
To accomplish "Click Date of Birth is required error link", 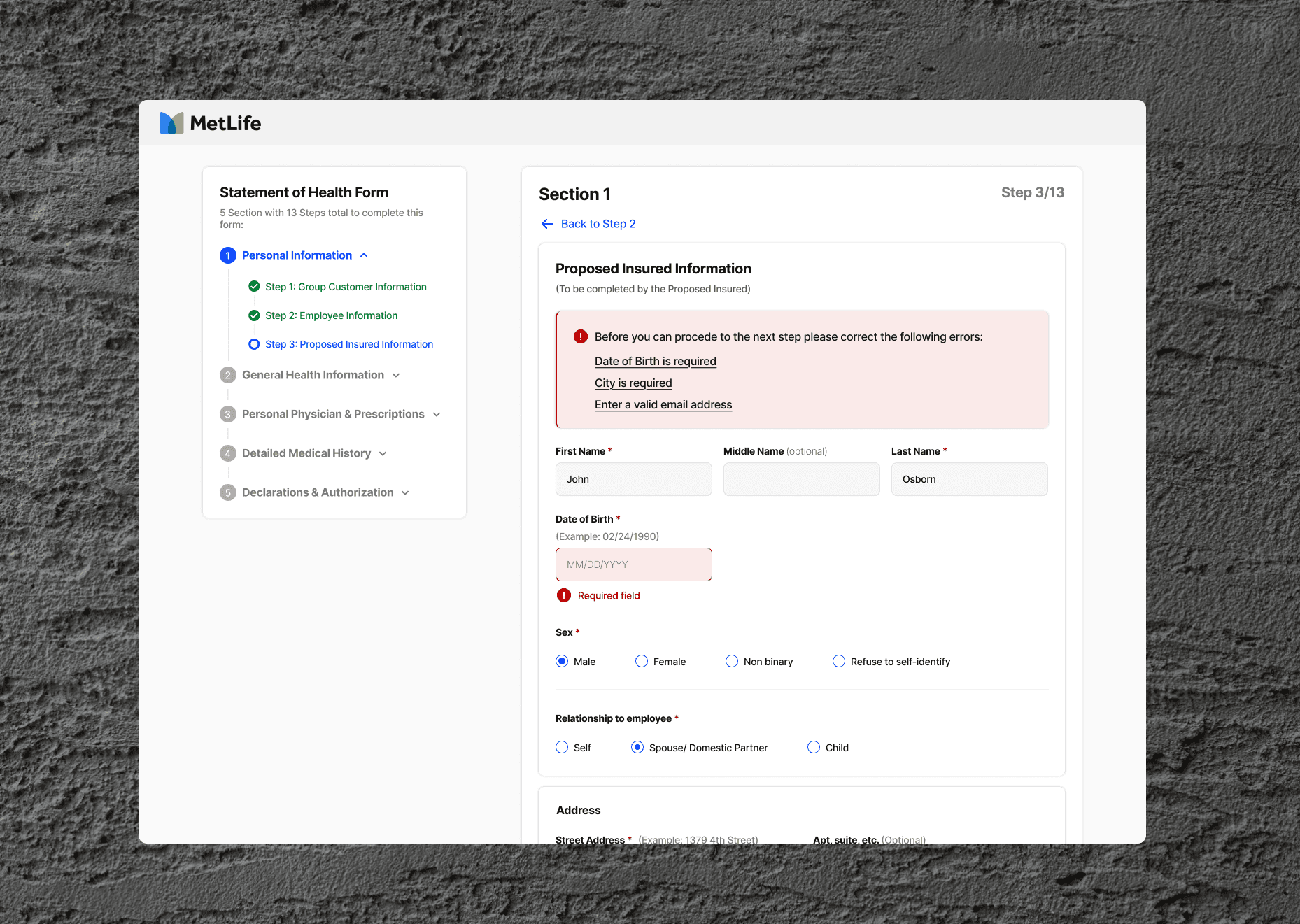I will pos(656,361).
